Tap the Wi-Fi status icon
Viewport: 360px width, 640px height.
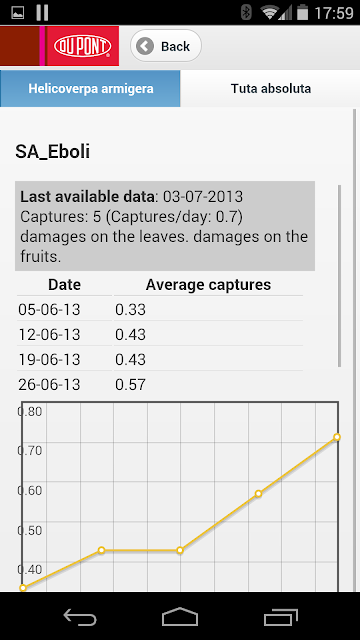(271, 12)
